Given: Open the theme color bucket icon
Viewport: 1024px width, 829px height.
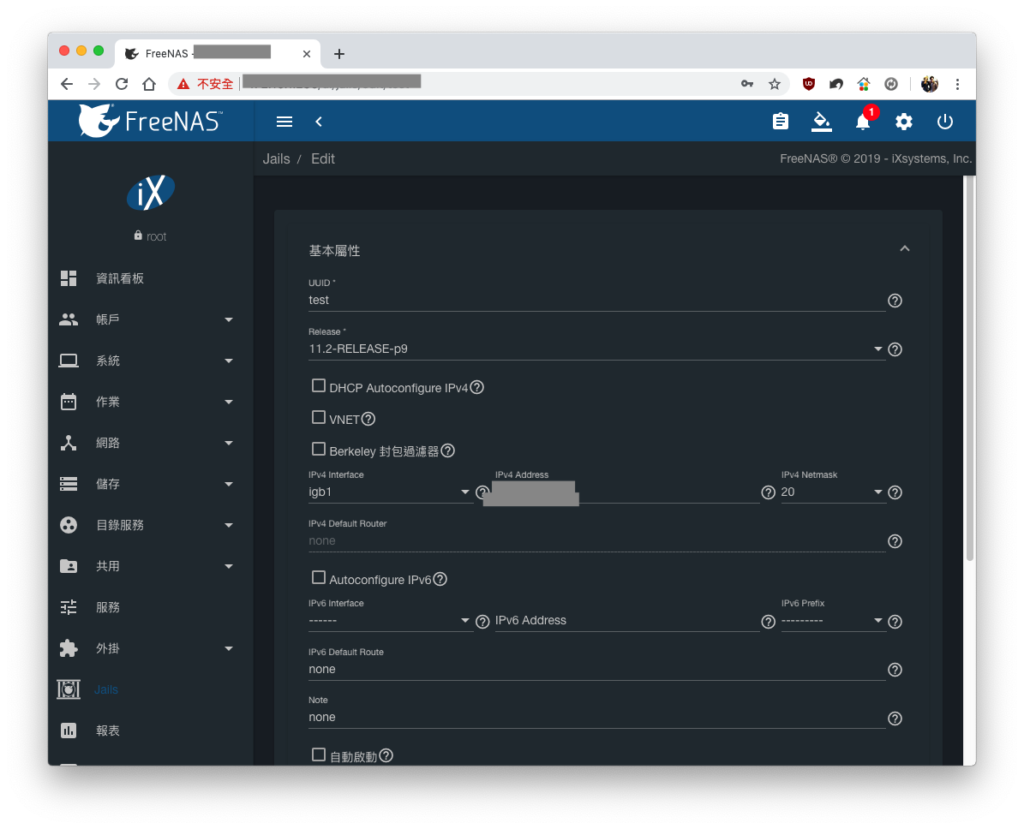Looking at the screenshot, I should coord(822,122).
